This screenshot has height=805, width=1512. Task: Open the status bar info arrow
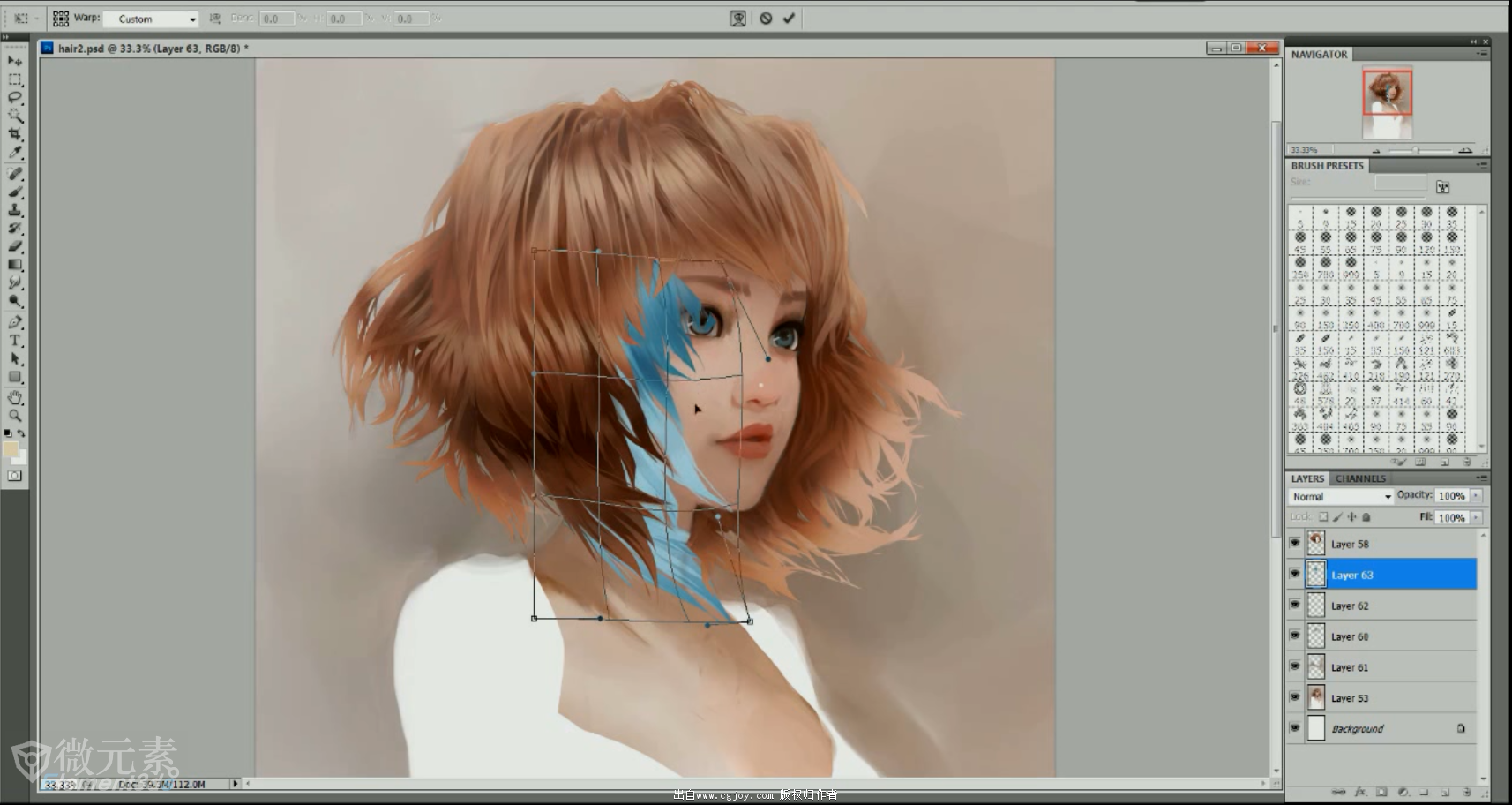(x=235, y=783)
